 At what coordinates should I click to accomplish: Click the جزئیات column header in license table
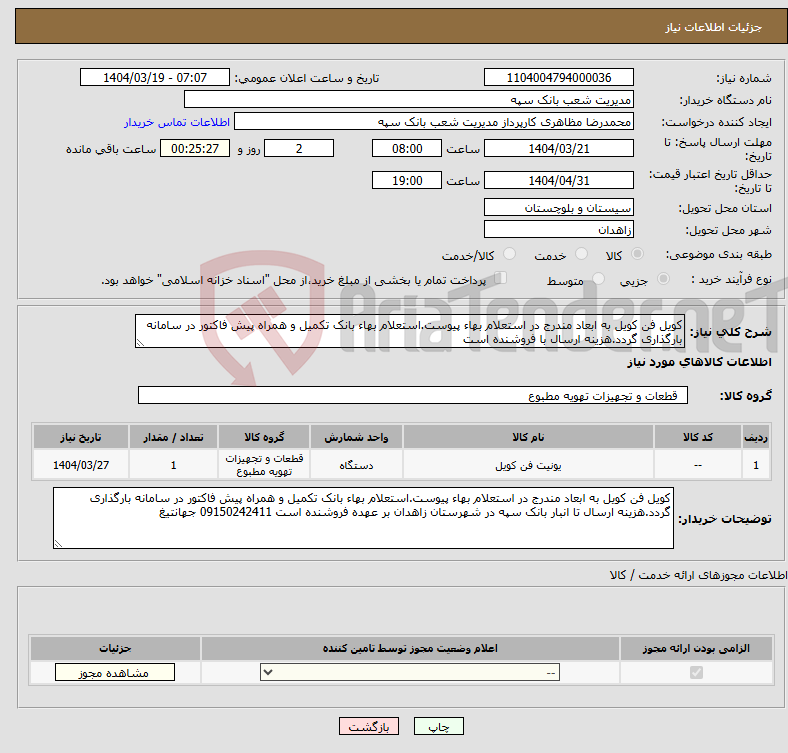tap(115, 648)
